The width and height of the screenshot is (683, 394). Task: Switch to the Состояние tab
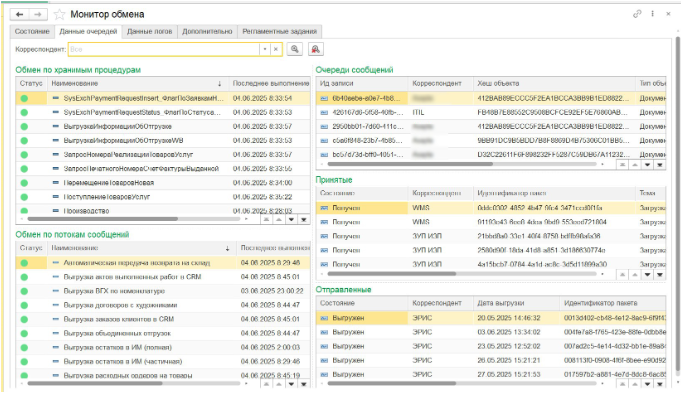pyautogui.click(x=32, y=31)
